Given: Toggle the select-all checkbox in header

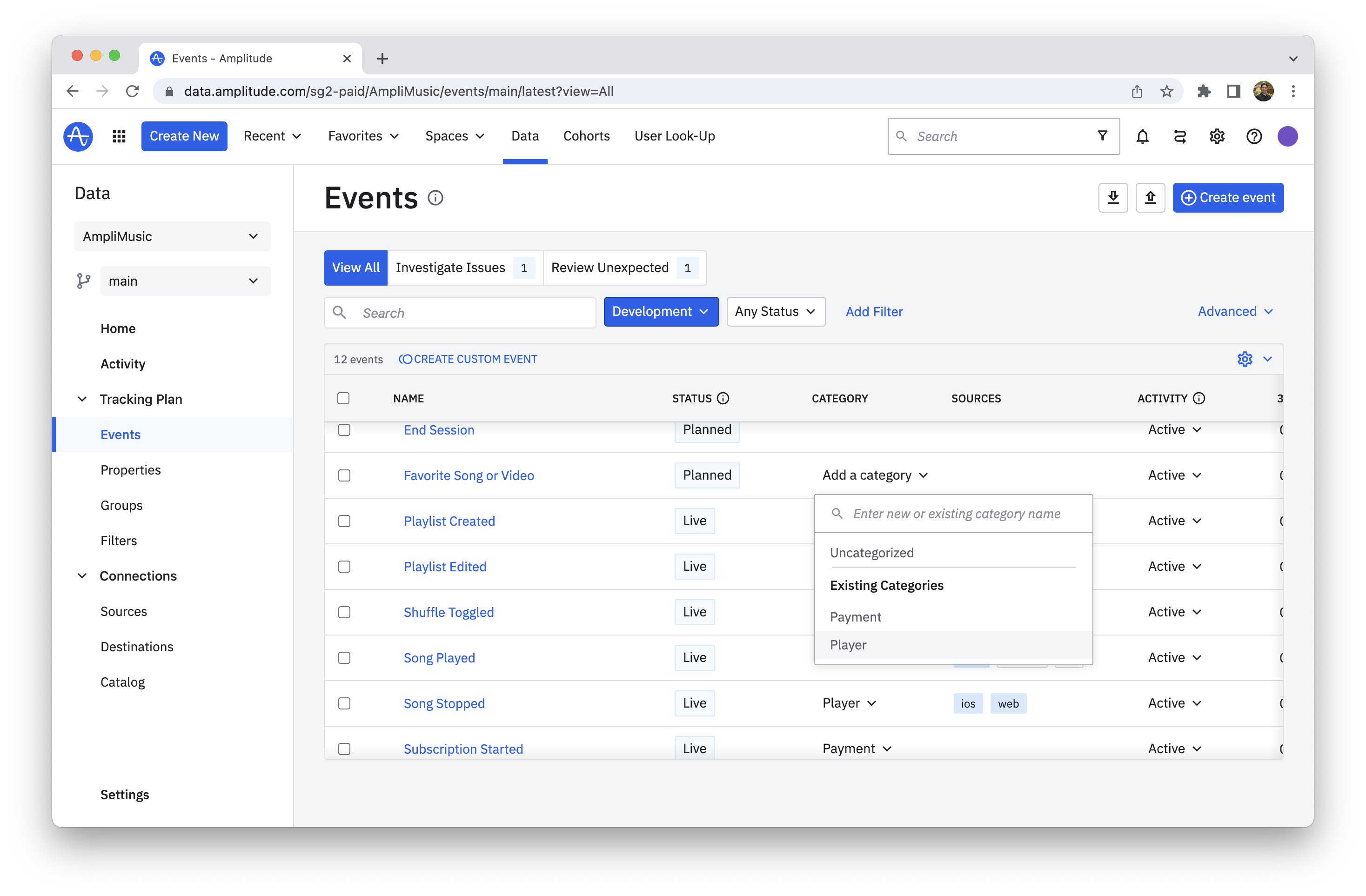Looking at the screenshot, I should click(x=343, y=398).
